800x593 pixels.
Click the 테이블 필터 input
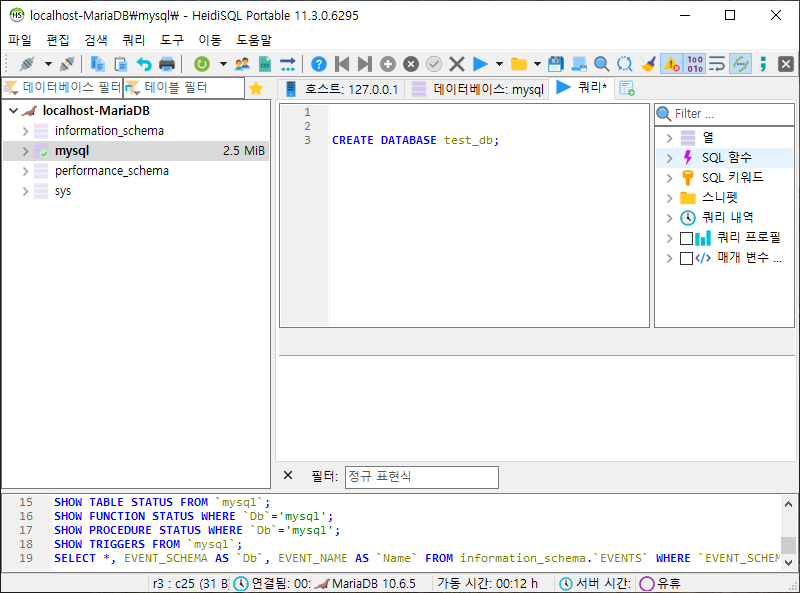pos(184,88)
